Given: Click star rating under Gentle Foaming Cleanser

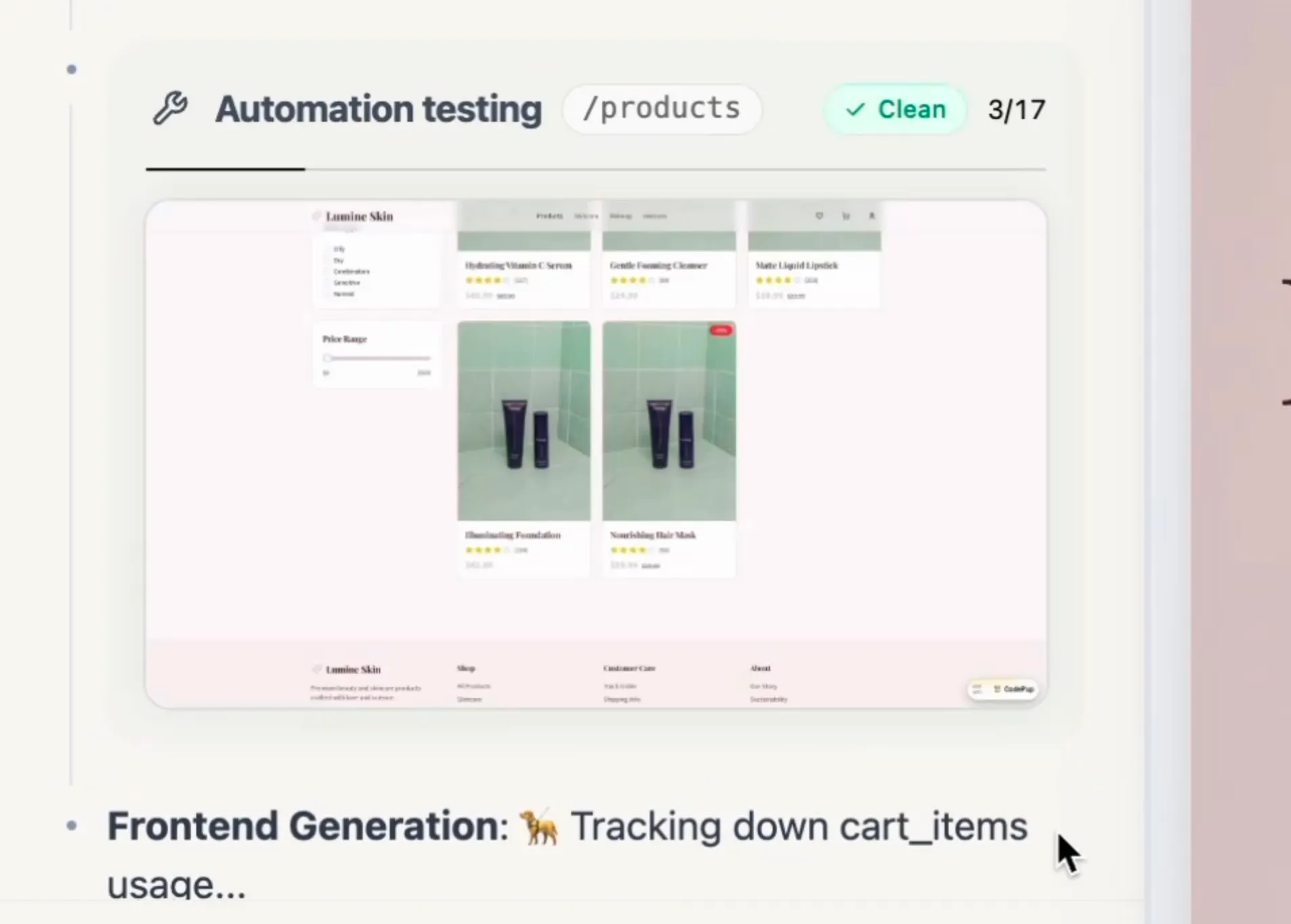Looking at the screenshot, I should (x=631, y=280).
